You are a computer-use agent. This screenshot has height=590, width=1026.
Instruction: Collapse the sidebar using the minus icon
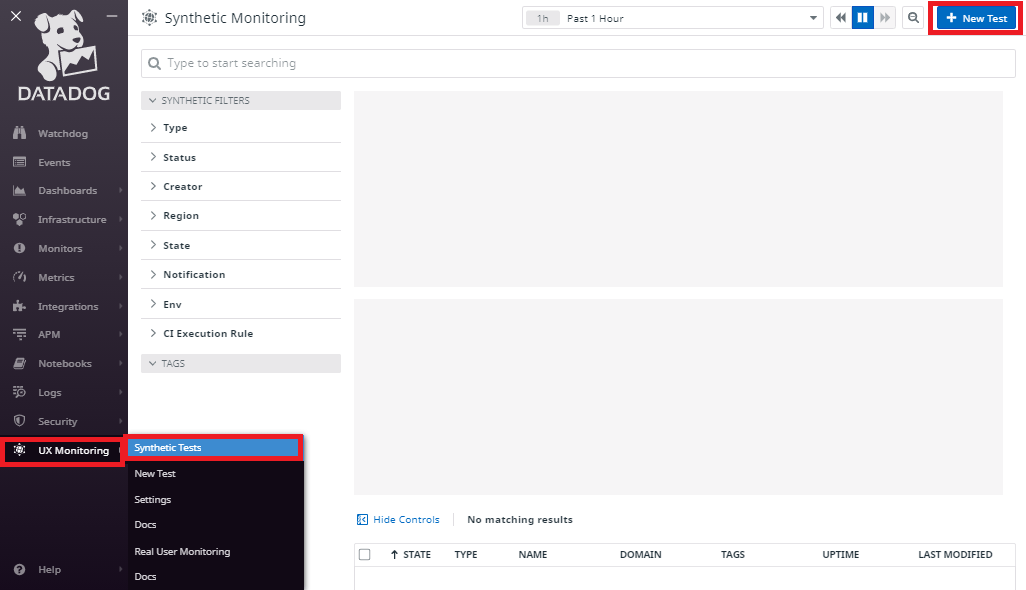(112, 16)
